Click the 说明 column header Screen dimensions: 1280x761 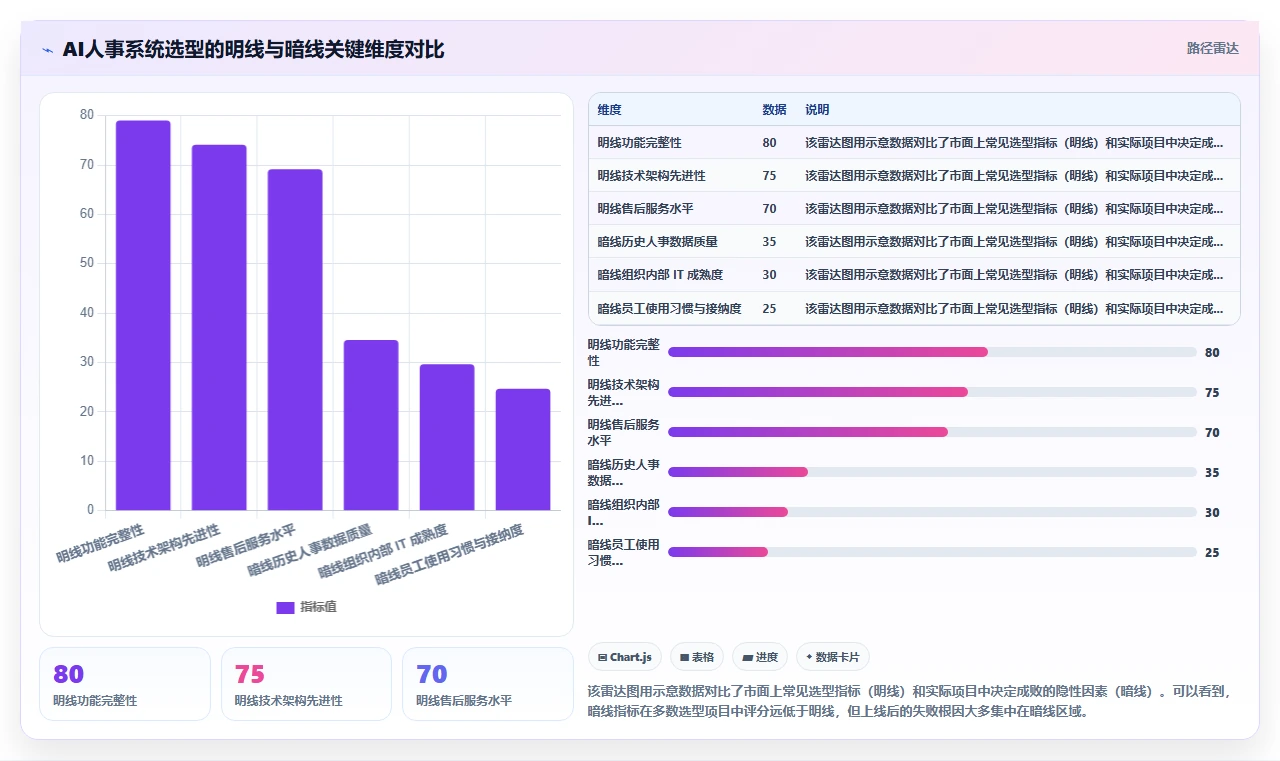pos(817,110)
